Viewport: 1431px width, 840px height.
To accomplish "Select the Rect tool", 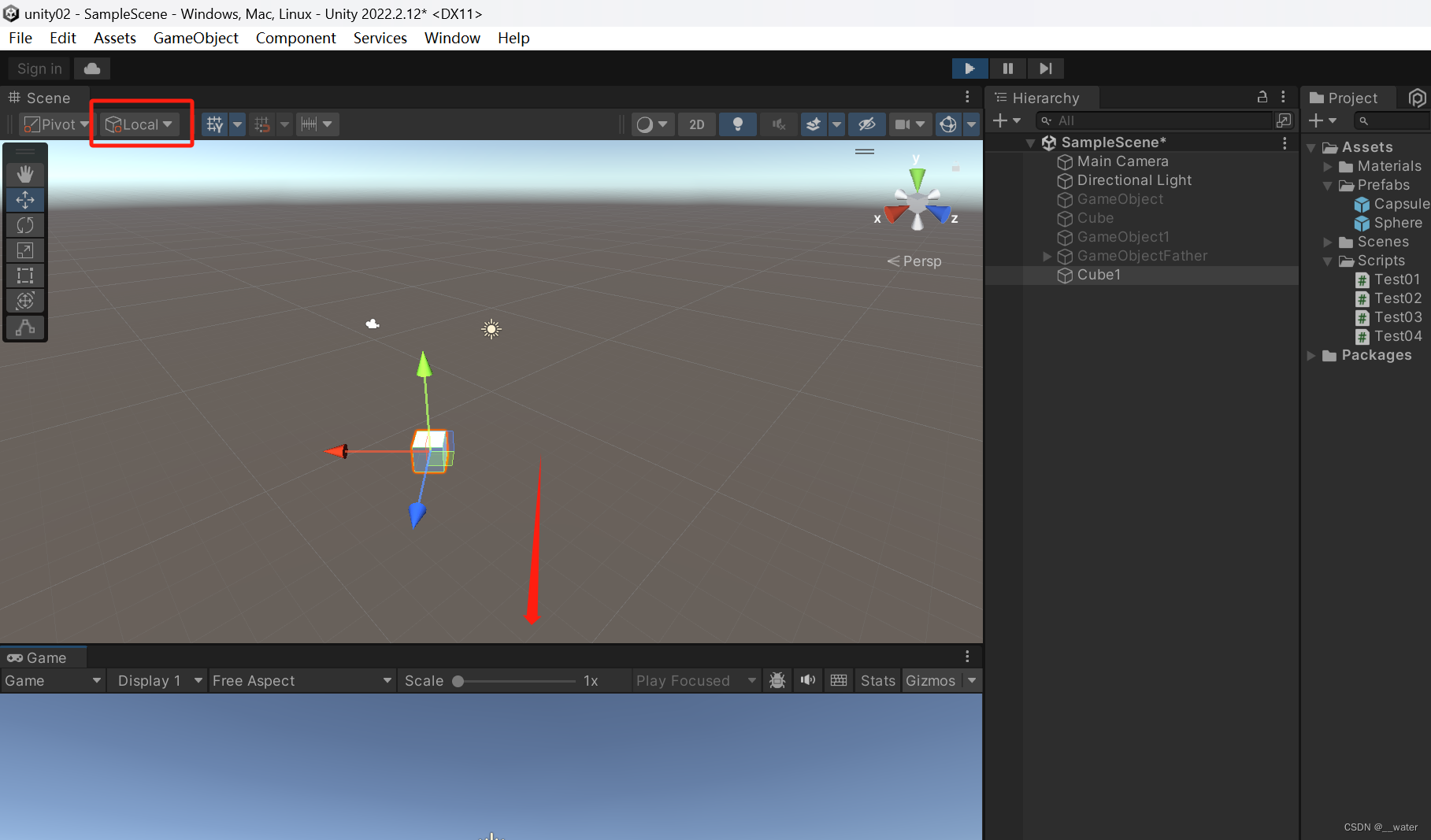I will (25, 276).
